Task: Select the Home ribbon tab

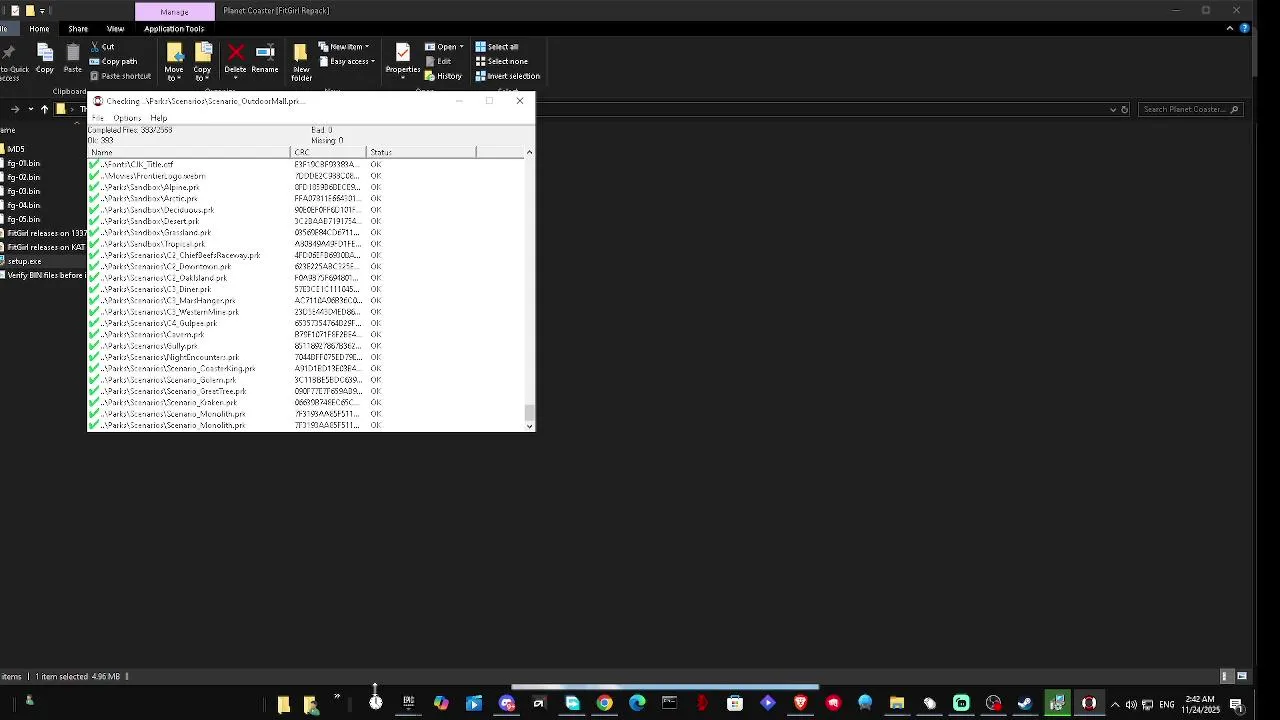Action: (x=39, y=29)
